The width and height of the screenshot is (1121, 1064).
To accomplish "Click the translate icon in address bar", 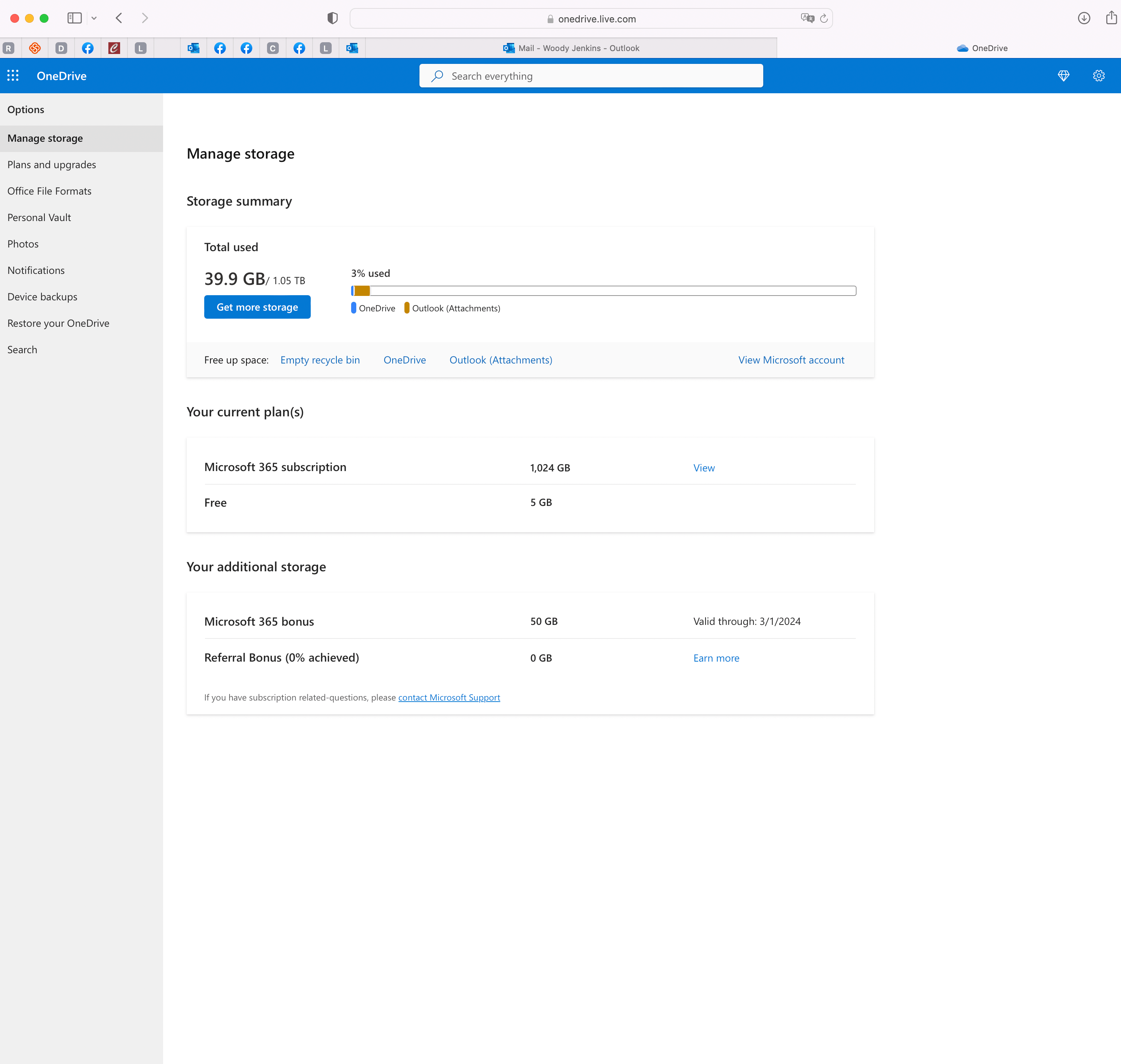I will click(807, 18).
